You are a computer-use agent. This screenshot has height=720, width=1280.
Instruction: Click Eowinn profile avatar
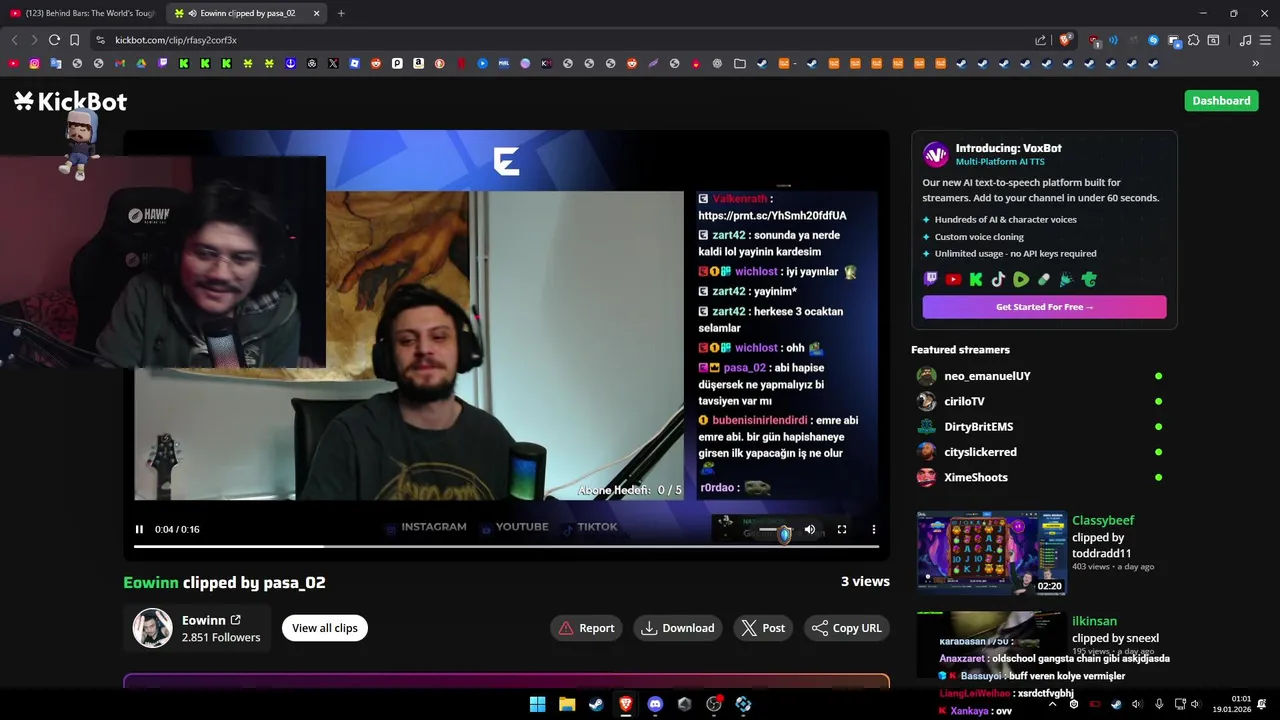(153, 628)
